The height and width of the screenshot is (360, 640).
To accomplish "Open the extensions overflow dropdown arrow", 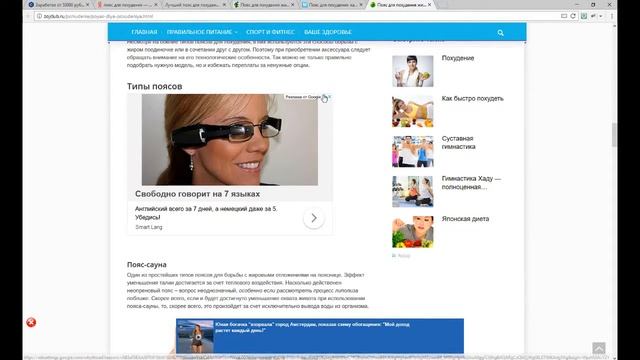I will click(x=601, y=16).
